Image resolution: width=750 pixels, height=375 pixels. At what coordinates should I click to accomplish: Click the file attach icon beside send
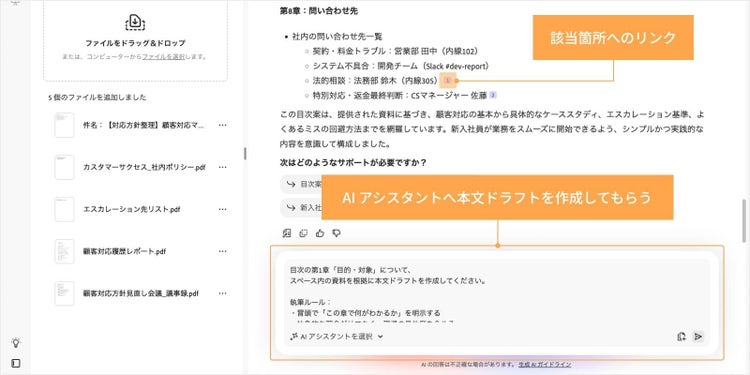pyautogui.click(x=682, y=337)
